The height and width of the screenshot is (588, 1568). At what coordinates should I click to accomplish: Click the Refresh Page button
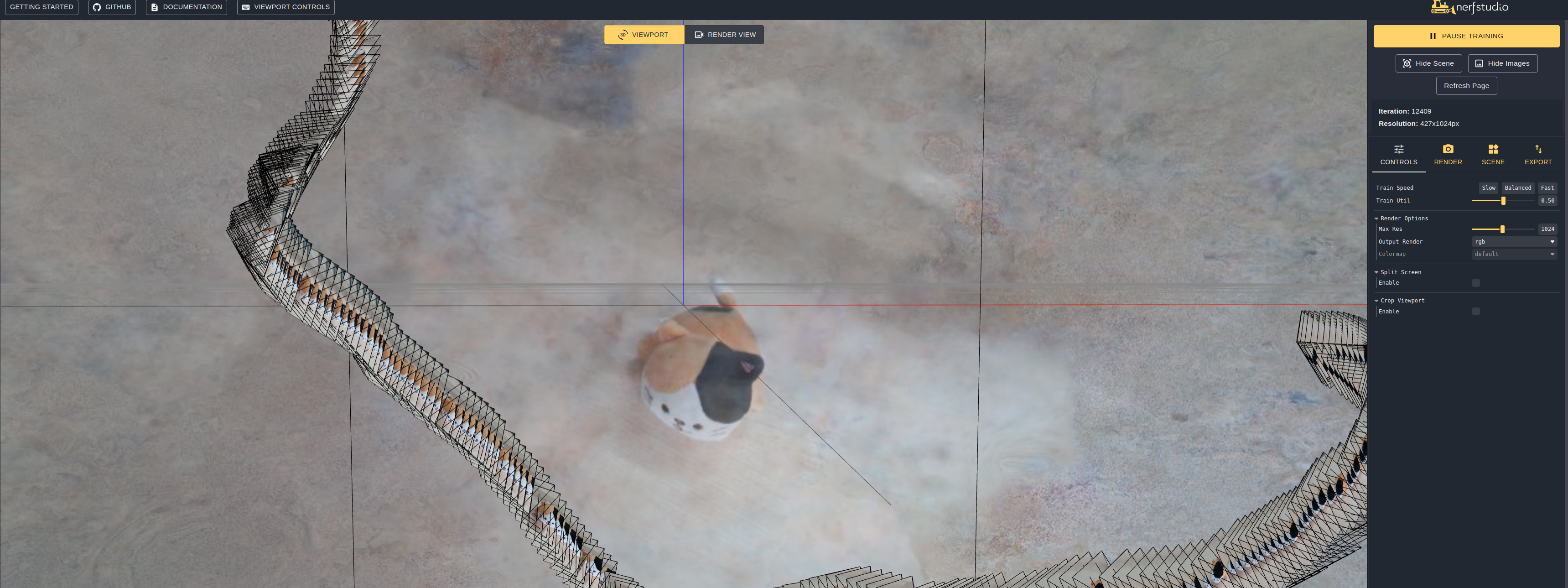tap(1466, 86)
